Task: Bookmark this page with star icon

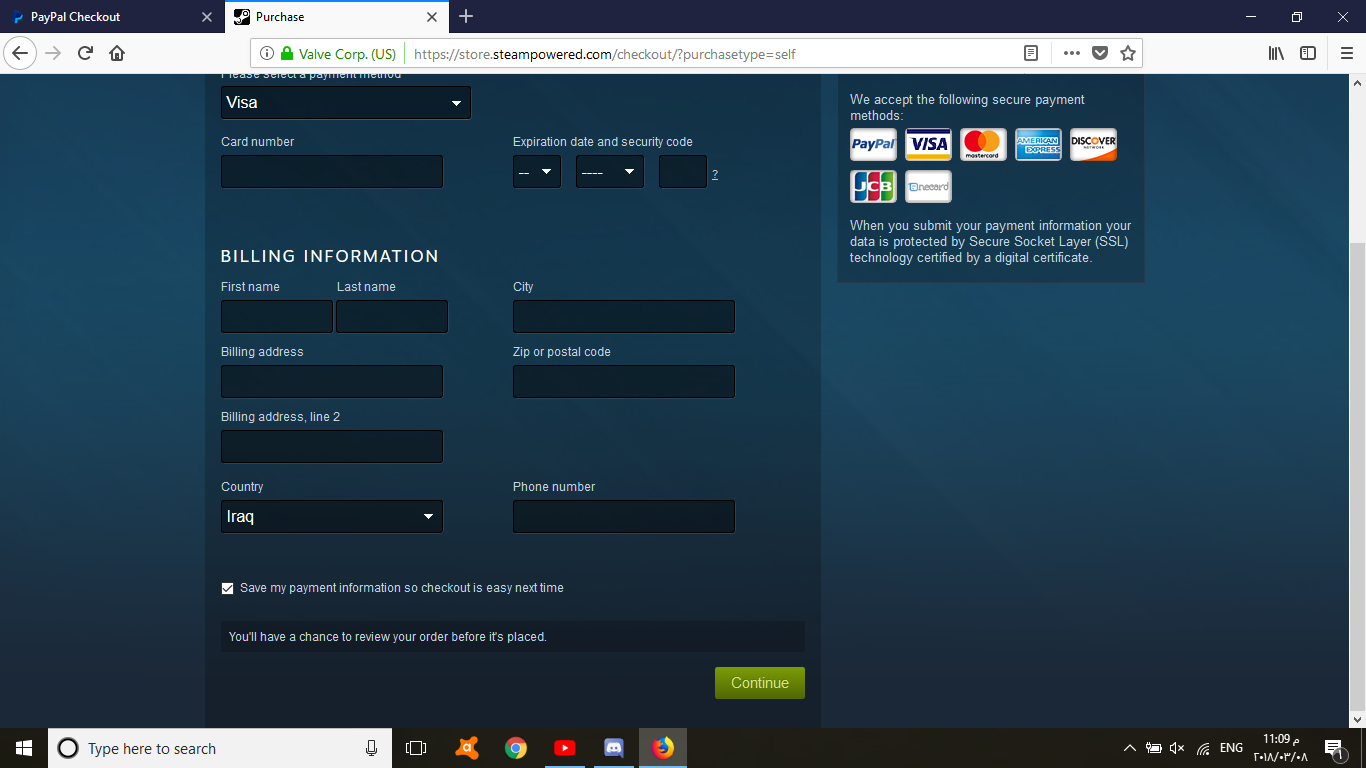Action: [x=1128, y=53]
